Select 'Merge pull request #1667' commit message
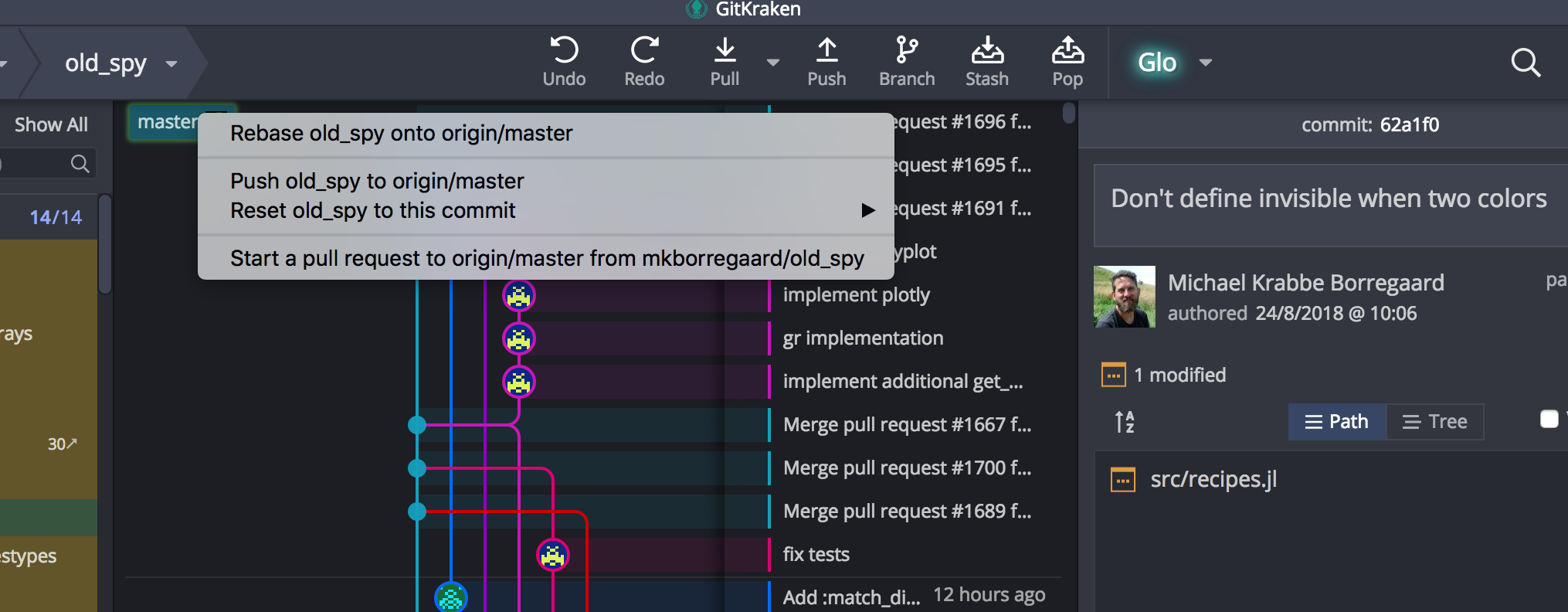1568x612 pixels. 907,425
